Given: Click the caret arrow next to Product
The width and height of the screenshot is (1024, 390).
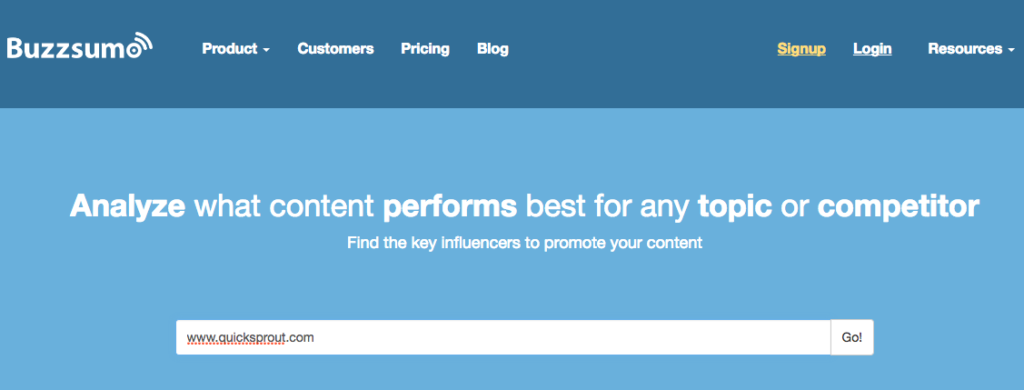Looking at the screenshot, I should pos(266,50).
